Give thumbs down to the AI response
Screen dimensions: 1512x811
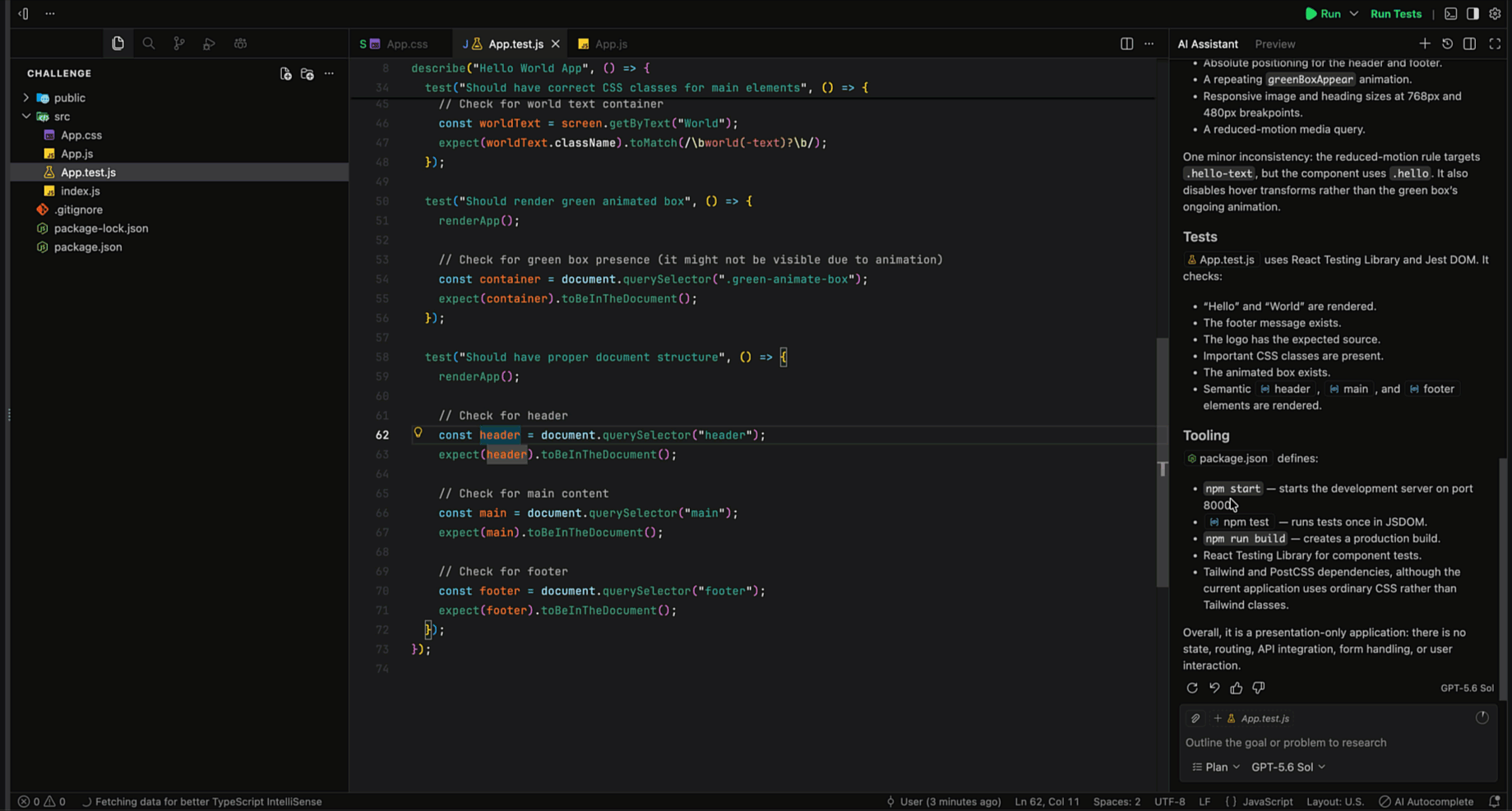click(1259, 688)
